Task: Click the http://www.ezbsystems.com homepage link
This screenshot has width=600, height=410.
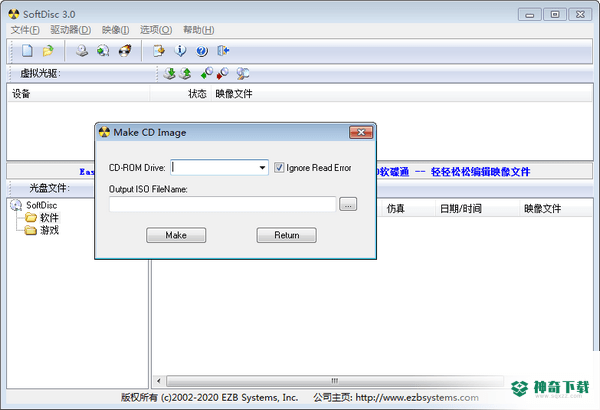Action: click(x=417, y=398)
